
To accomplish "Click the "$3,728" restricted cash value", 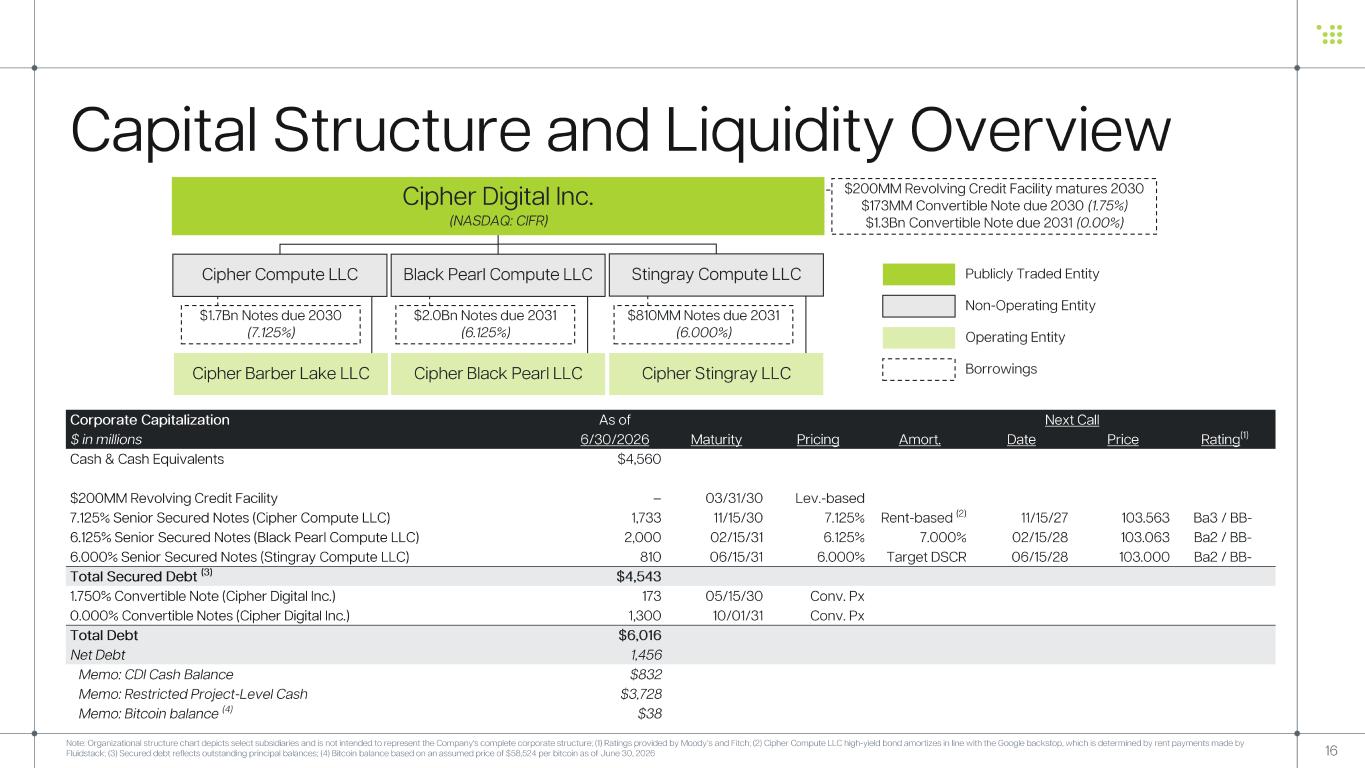I will [641, 694].
